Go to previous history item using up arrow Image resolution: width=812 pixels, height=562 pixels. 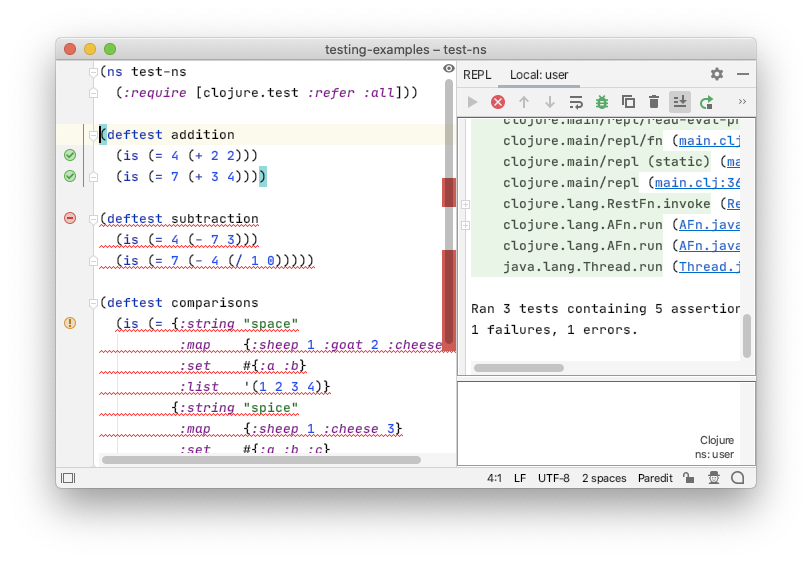point(524,102)
